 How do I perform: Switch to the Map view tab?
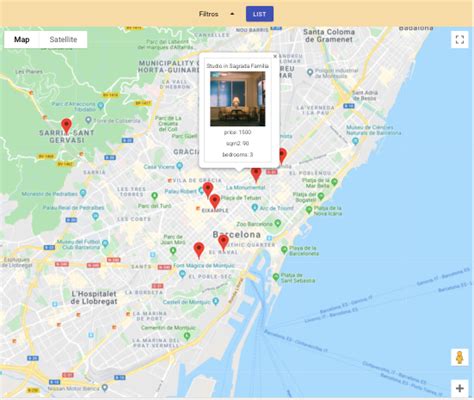click(x=22, y=40)
